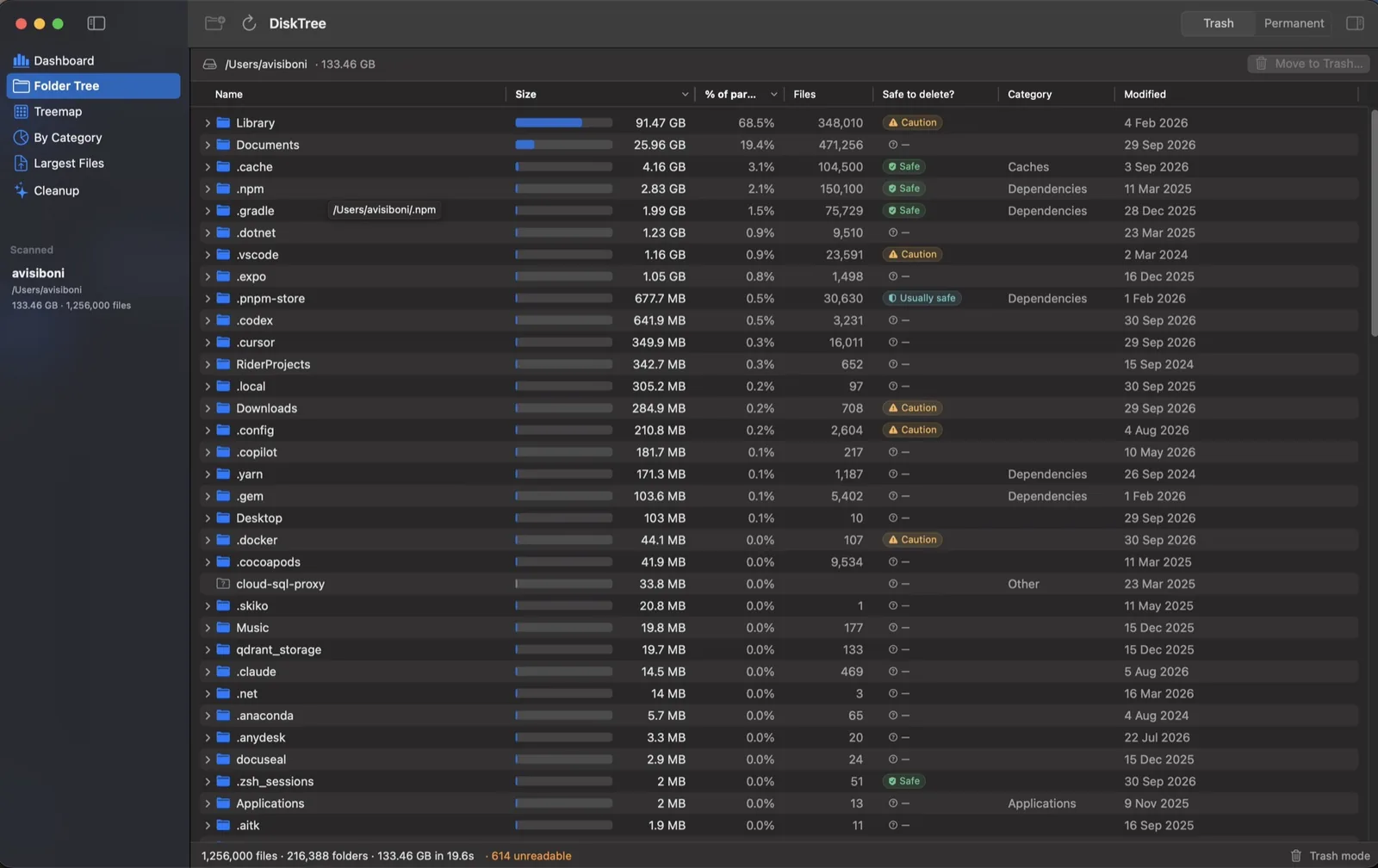Viewport: 1378px width, 868px height.
Task: Expand the Downloads folder
Action: click(208, 408)
